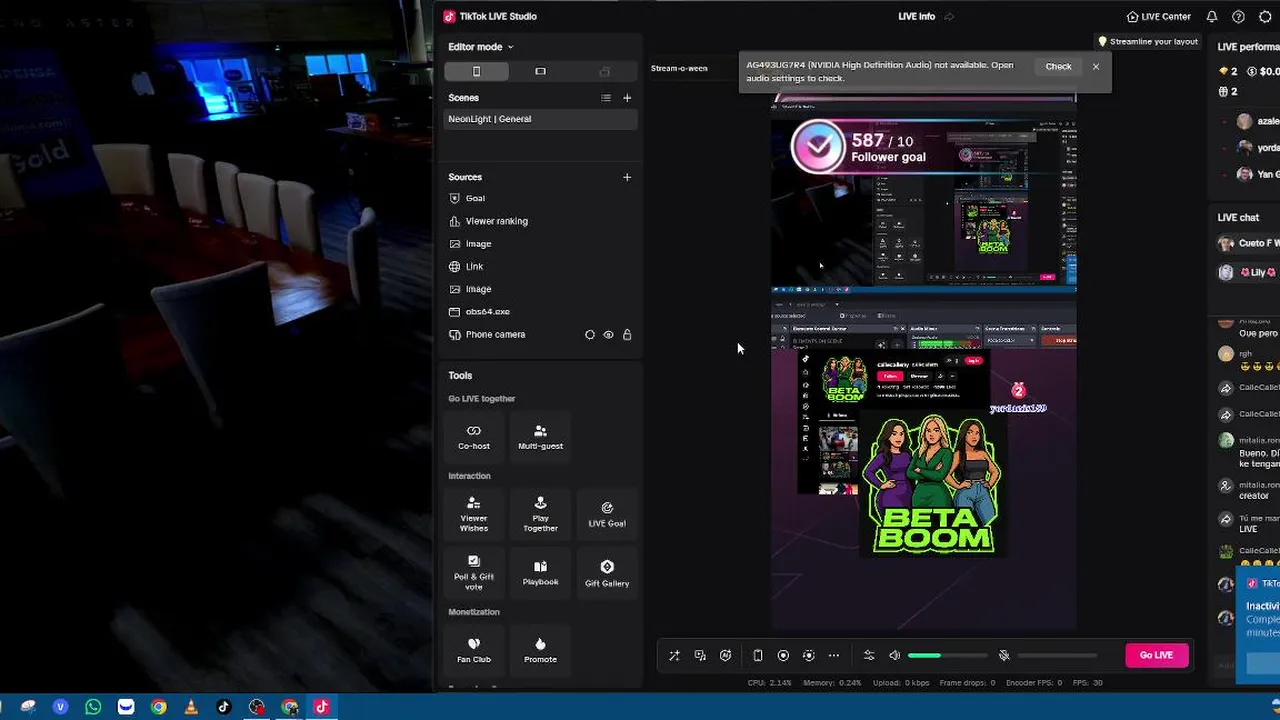Open the magic wand effects icon
Viewport: 1280px width, 720px height.
[674, 656]
